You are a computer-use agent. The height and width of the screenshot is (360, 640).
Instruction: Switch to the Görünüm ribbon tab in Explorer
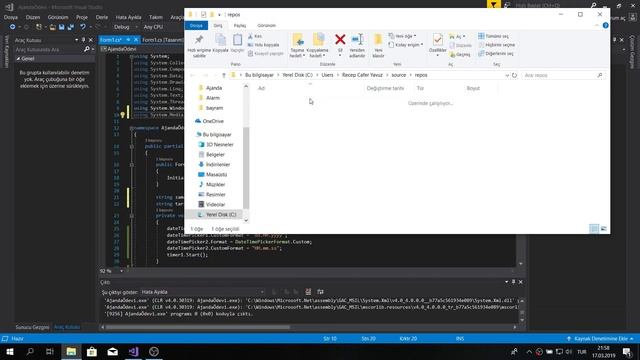coord(267,25)
